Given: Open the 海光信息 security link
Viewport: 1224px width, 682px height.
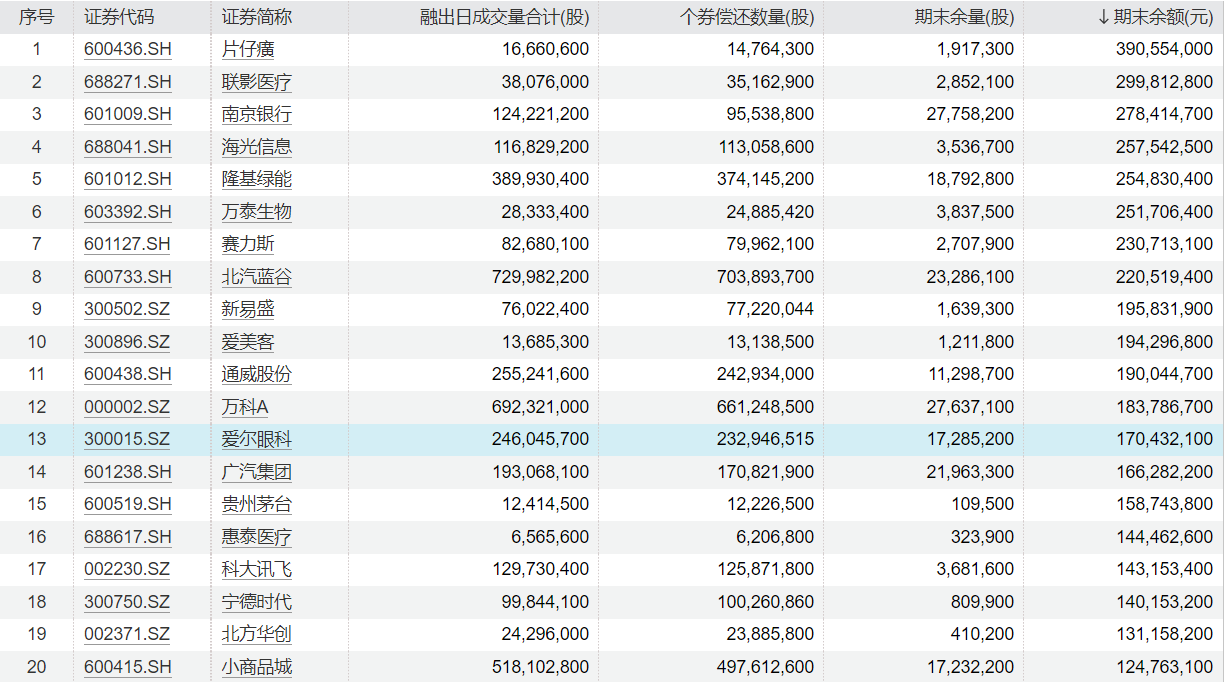Looking at the screenshot, I should pos(257,147).
